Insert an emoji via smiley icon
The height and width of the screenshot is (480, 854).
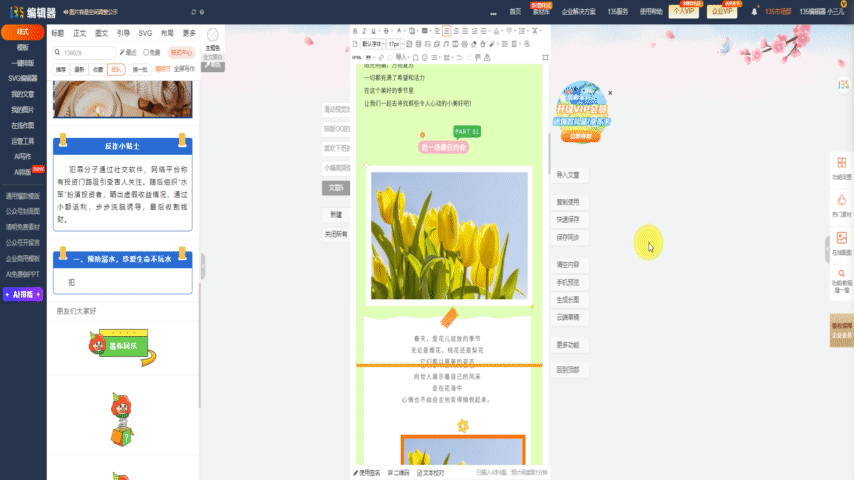pyautogui.click(x=425, y=58)
